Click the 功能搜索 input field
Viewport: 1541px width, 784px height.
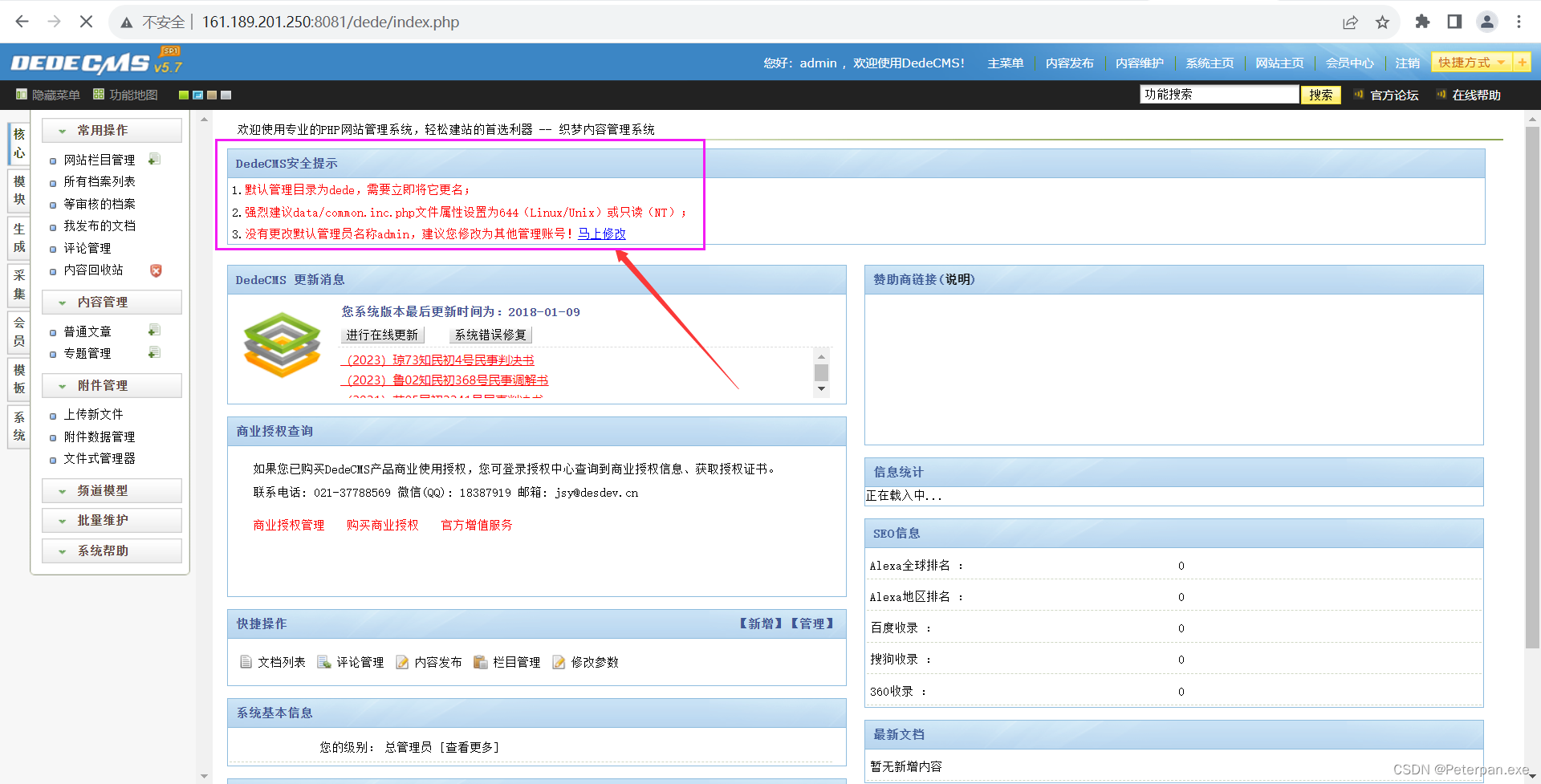[1219, 95]
